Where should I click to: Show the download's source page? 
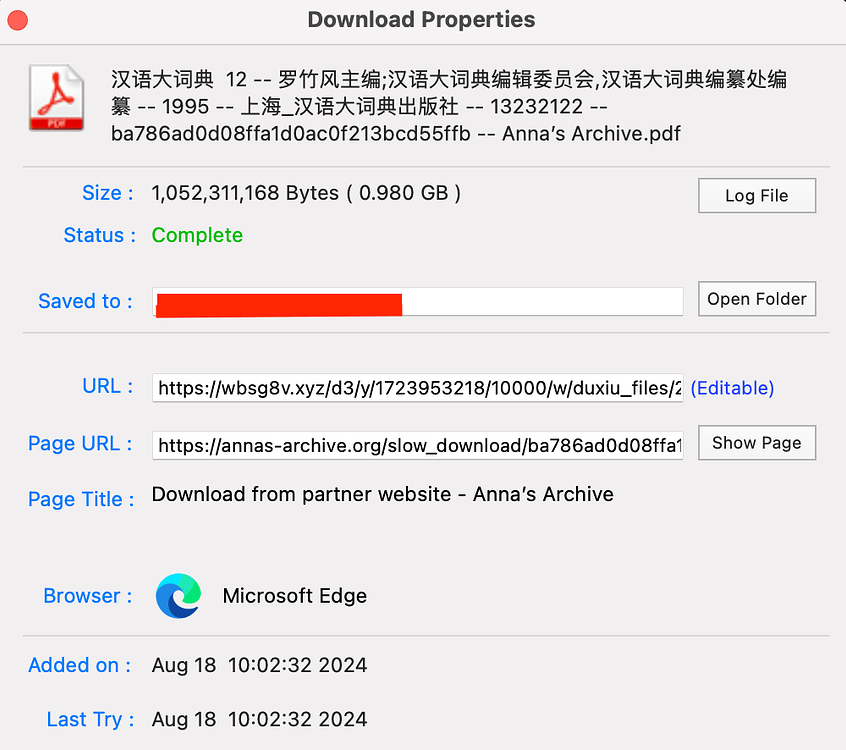[756, 443]
